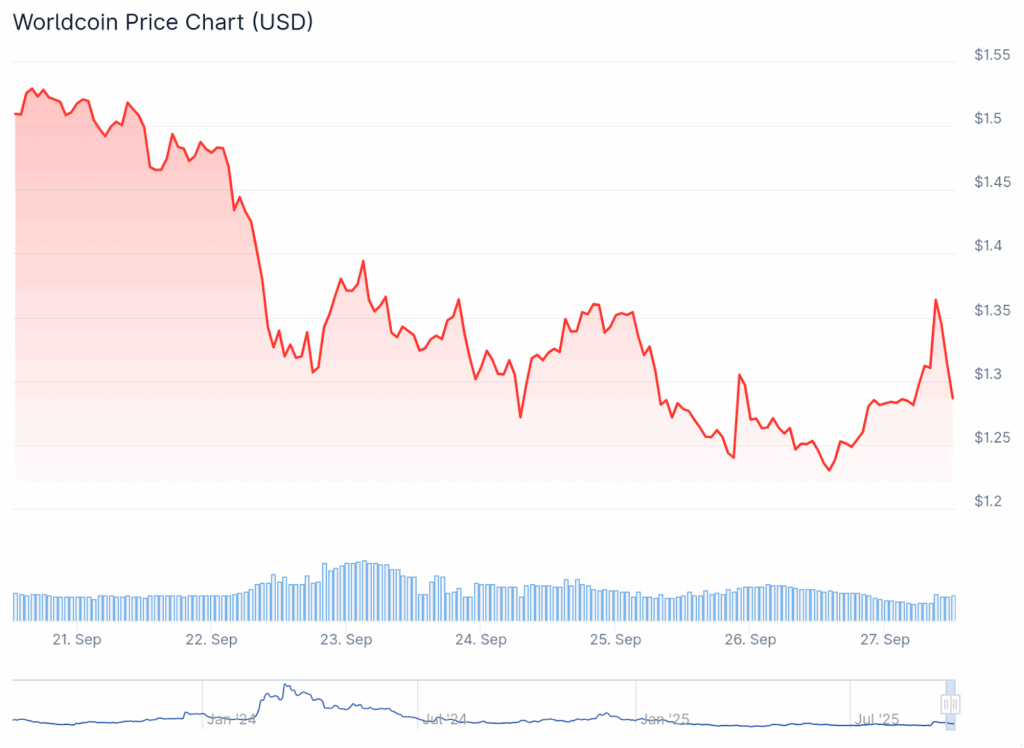This screenshot has height=748, width=1024.
Task: Select the Jan '25 marker in navigator
Action: [x=665, y=718]
